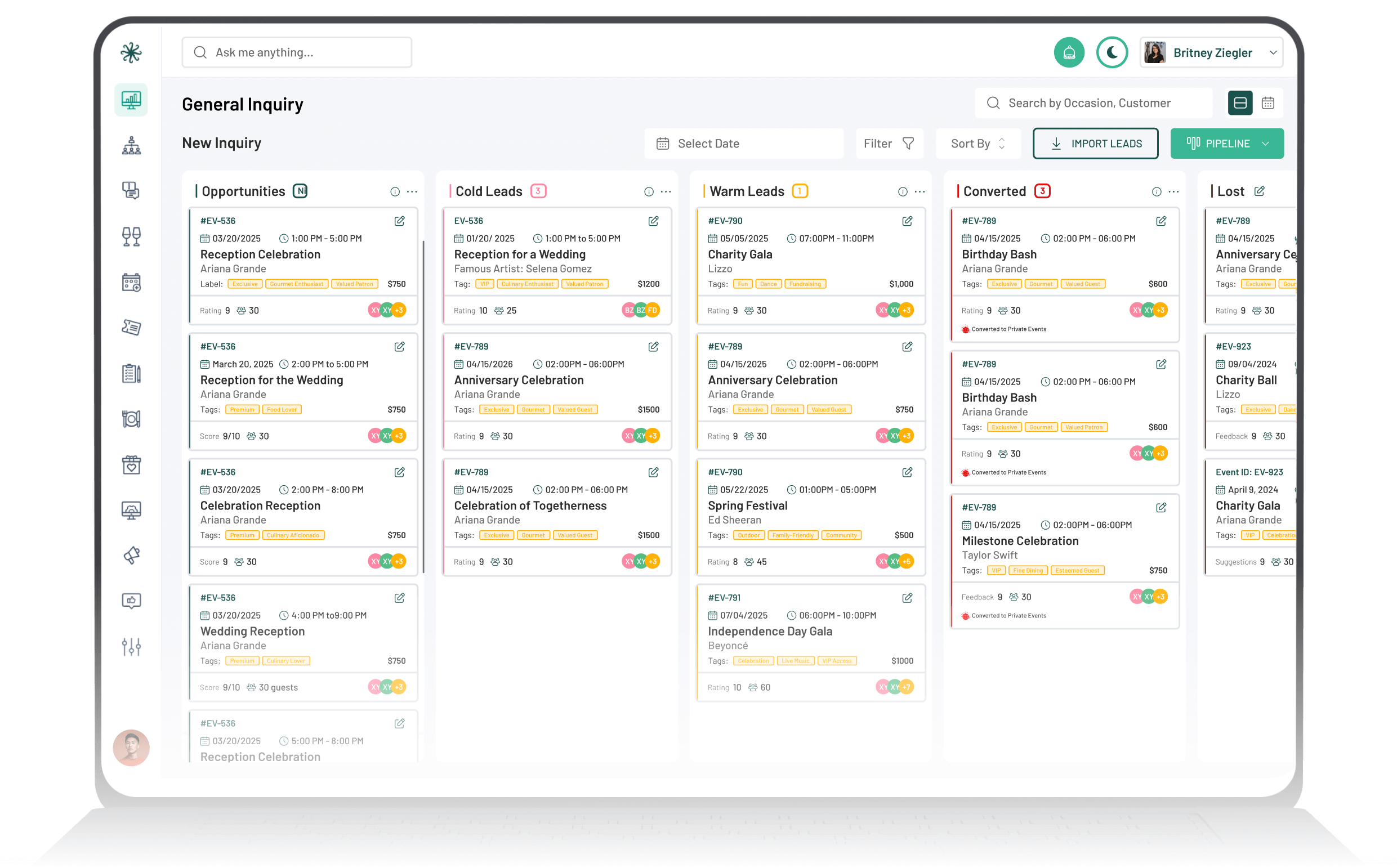1397x868 pixels.
Task: Open the Filter button
Action: (889, 144)
